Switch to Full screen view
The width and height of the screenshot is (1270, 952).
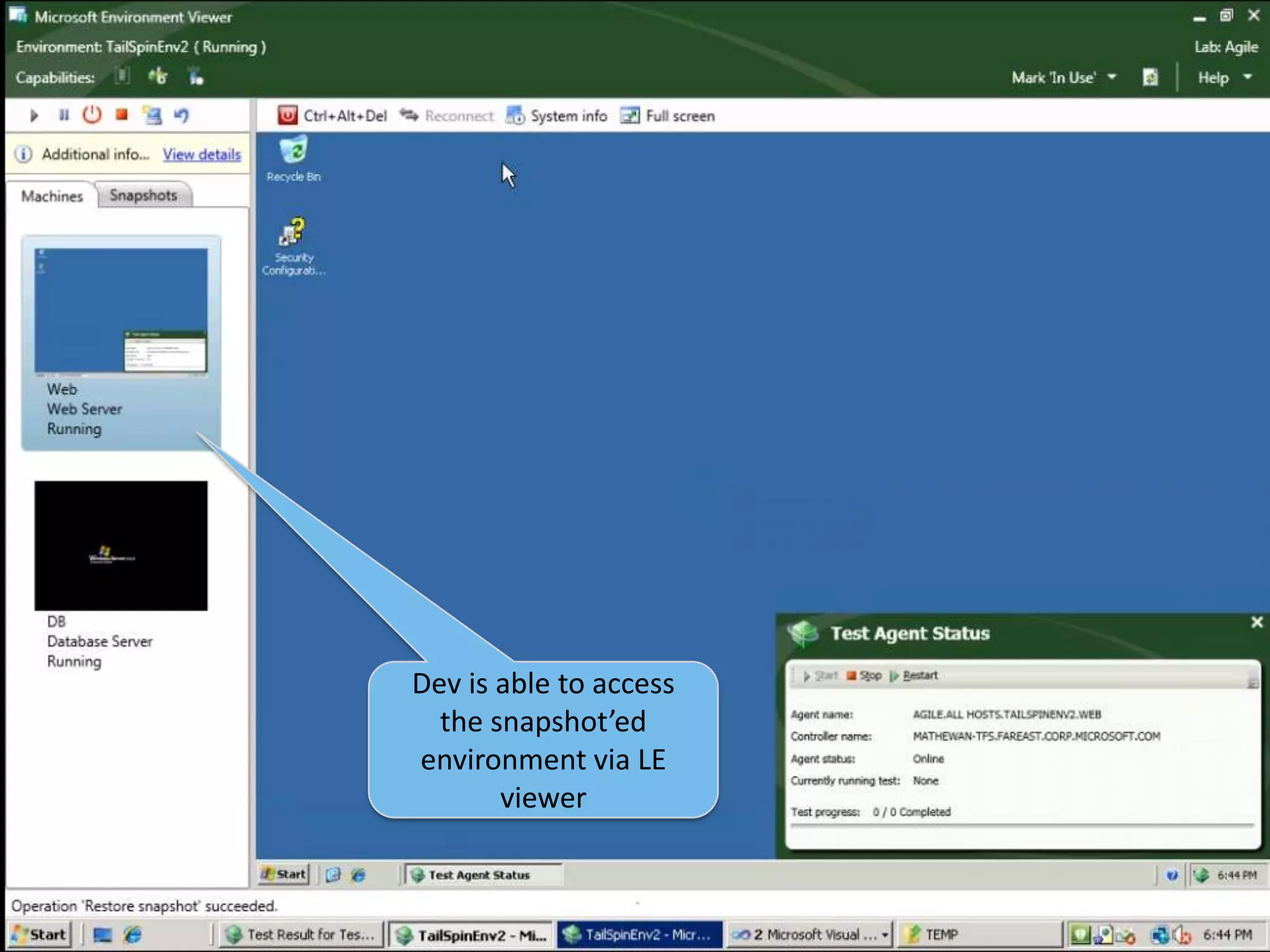668,116
